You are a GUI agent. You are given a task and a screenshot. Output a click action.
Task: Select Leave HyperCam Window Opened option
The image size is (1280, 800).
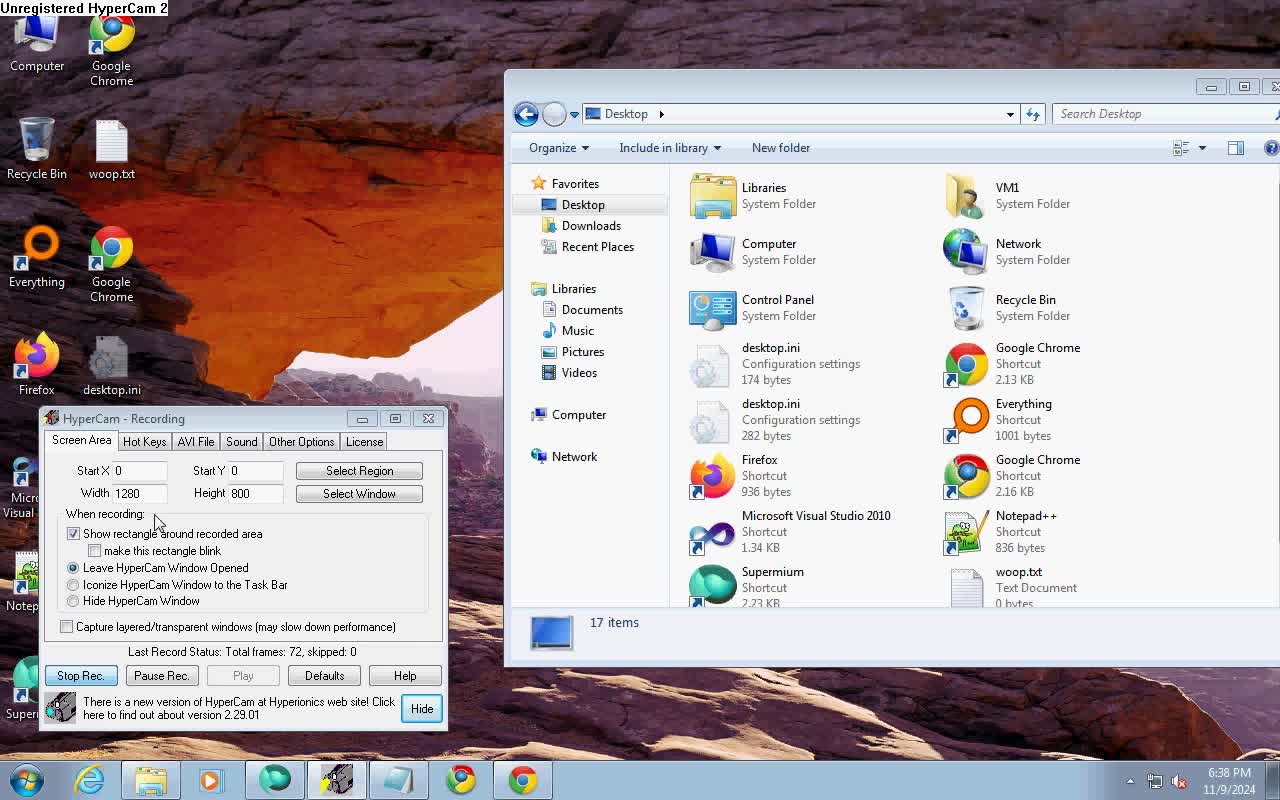tap(73, 568)
